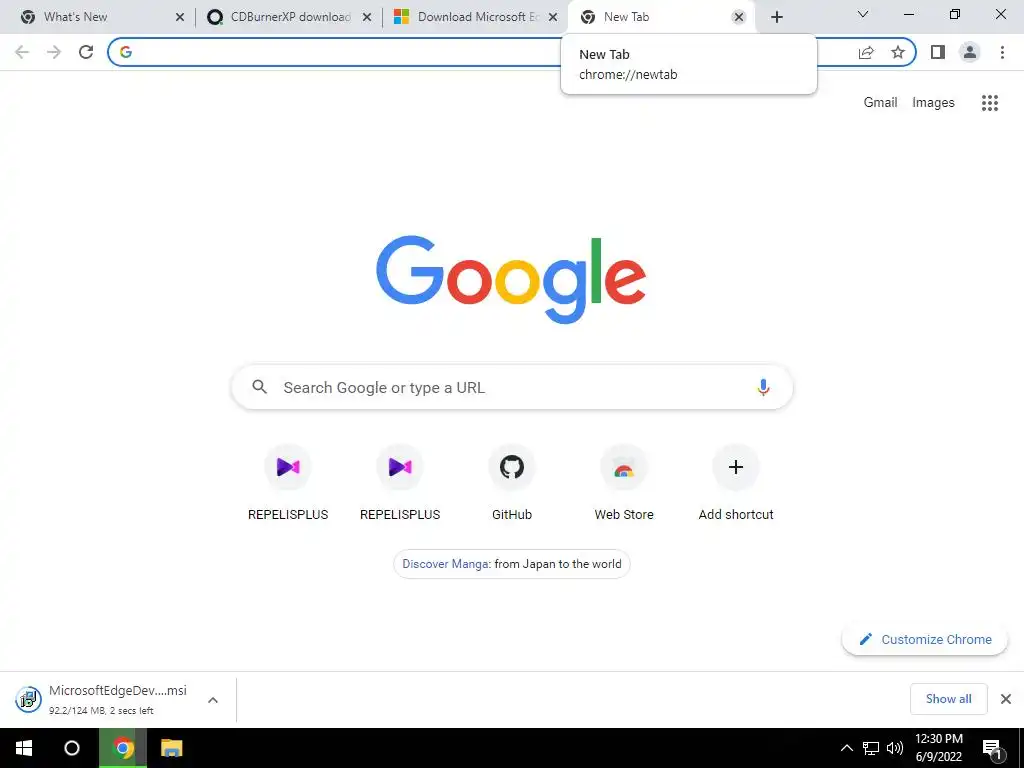
Task: Close the CDBurnerXP download tab
Action: point(367,17)
